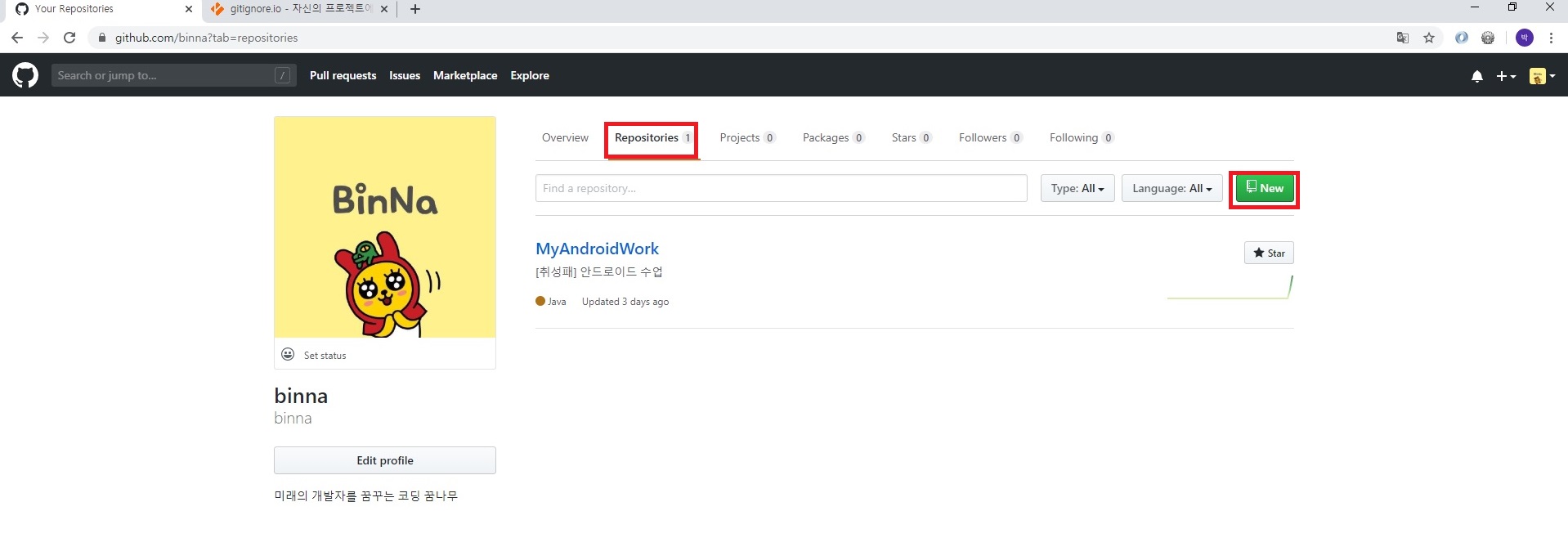Go back with the browser back arrow
1568x538 pixels.
17,38
